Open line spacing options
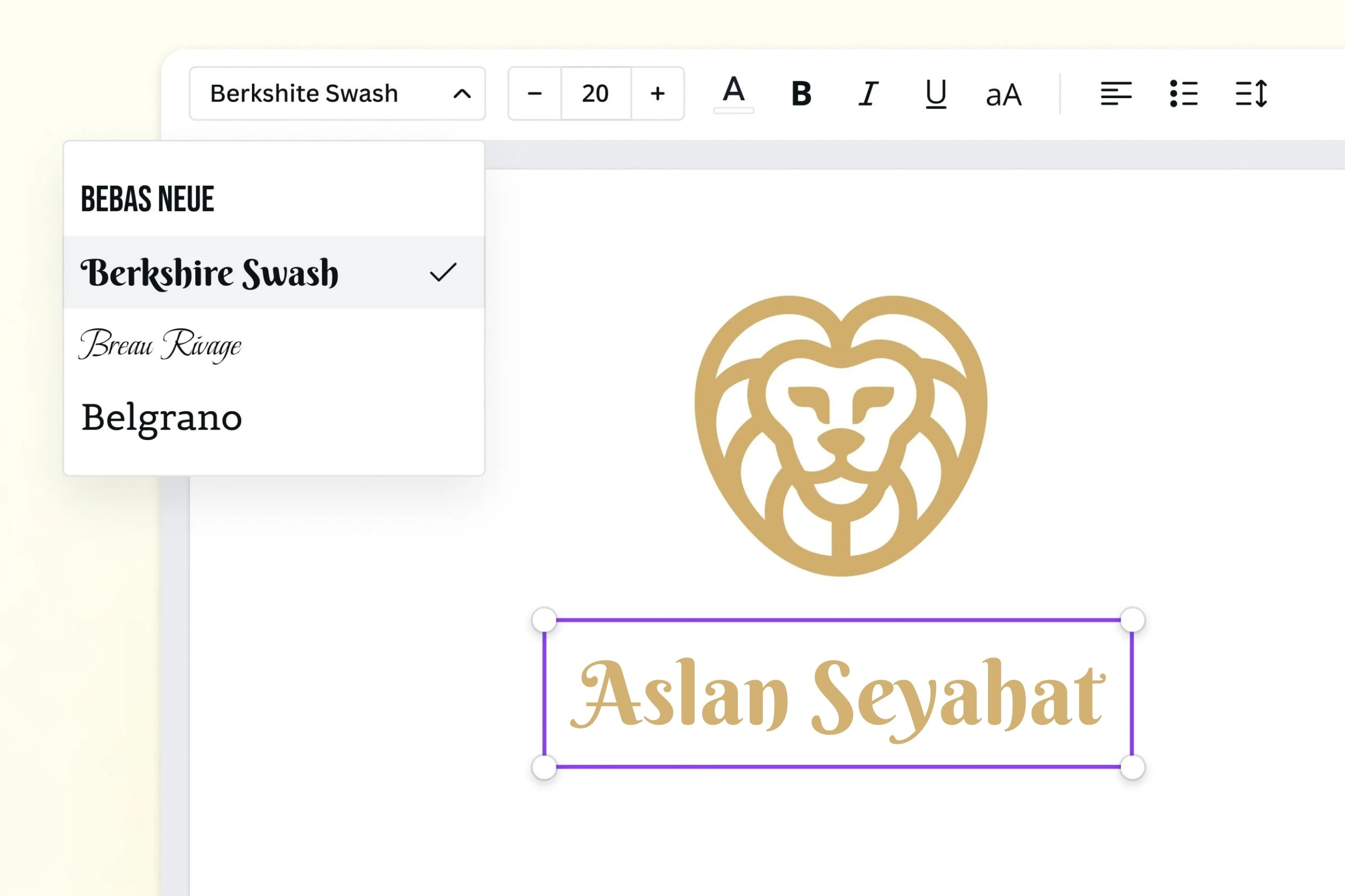The width and height of the screenshot is (1345, 896). point(1251,94)
